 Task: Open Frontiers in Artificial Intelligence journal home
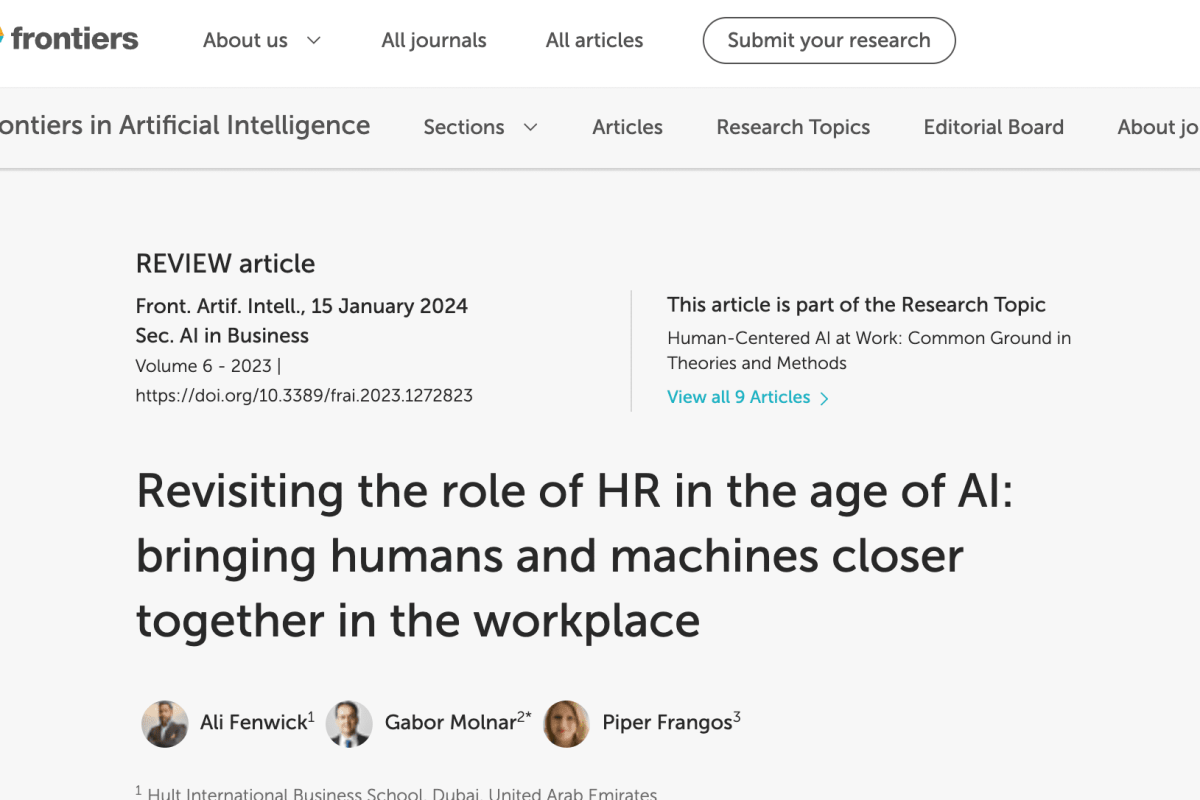pos(185,126)
